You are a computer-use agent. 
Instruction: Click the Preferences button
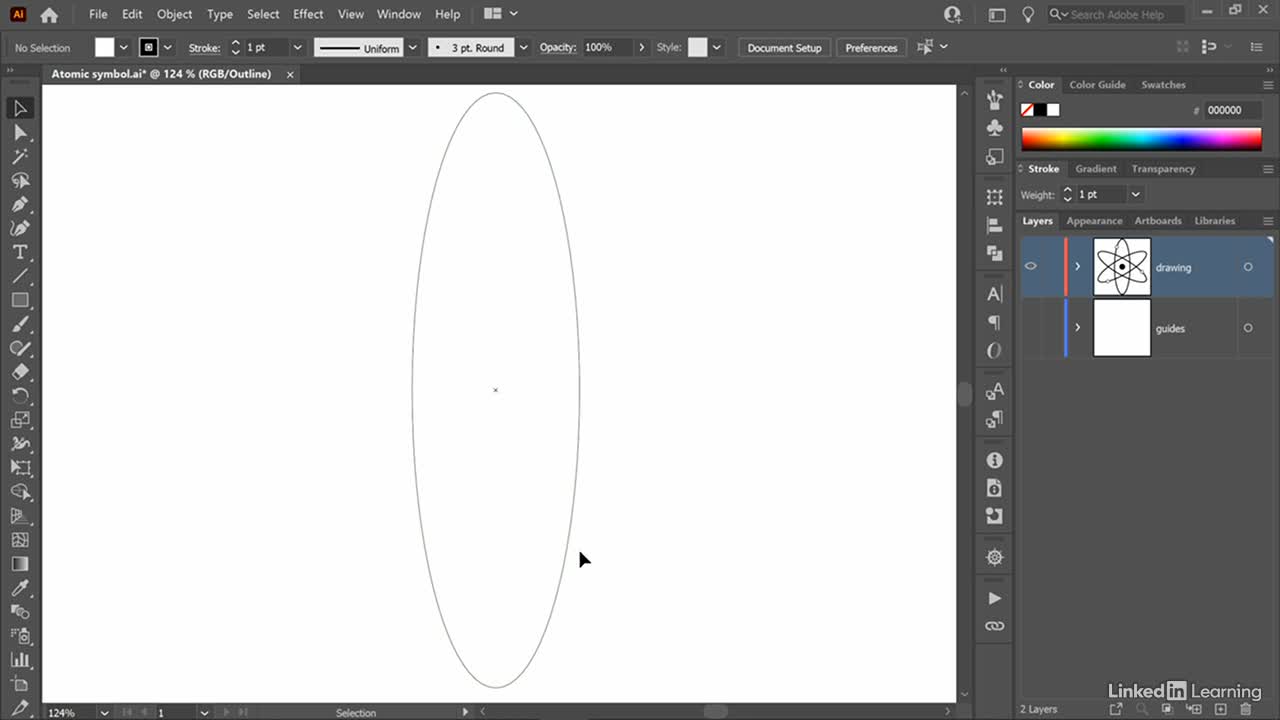click(x=871, y=48)
